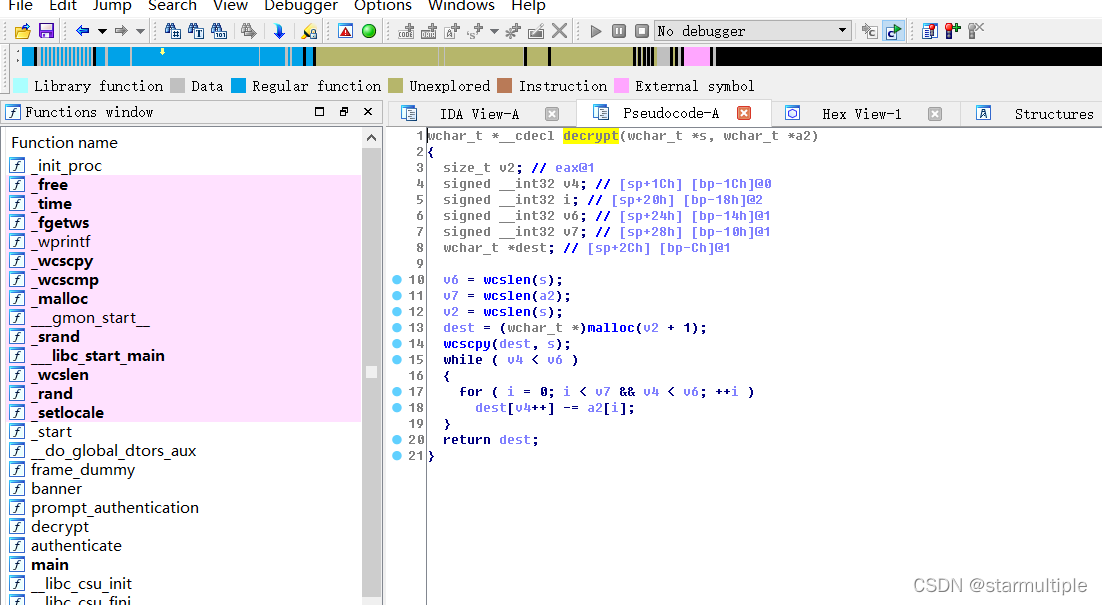
Task: Start process with the play button
Action: pyautogui.click(x=596, y=31)
